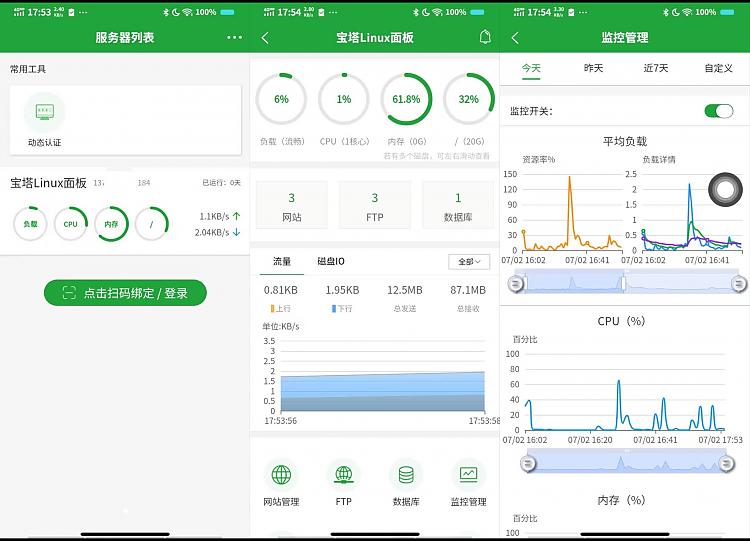Open 宝塔Linux面板 server entry
The image size is (750, 541).
click(124, 210)
